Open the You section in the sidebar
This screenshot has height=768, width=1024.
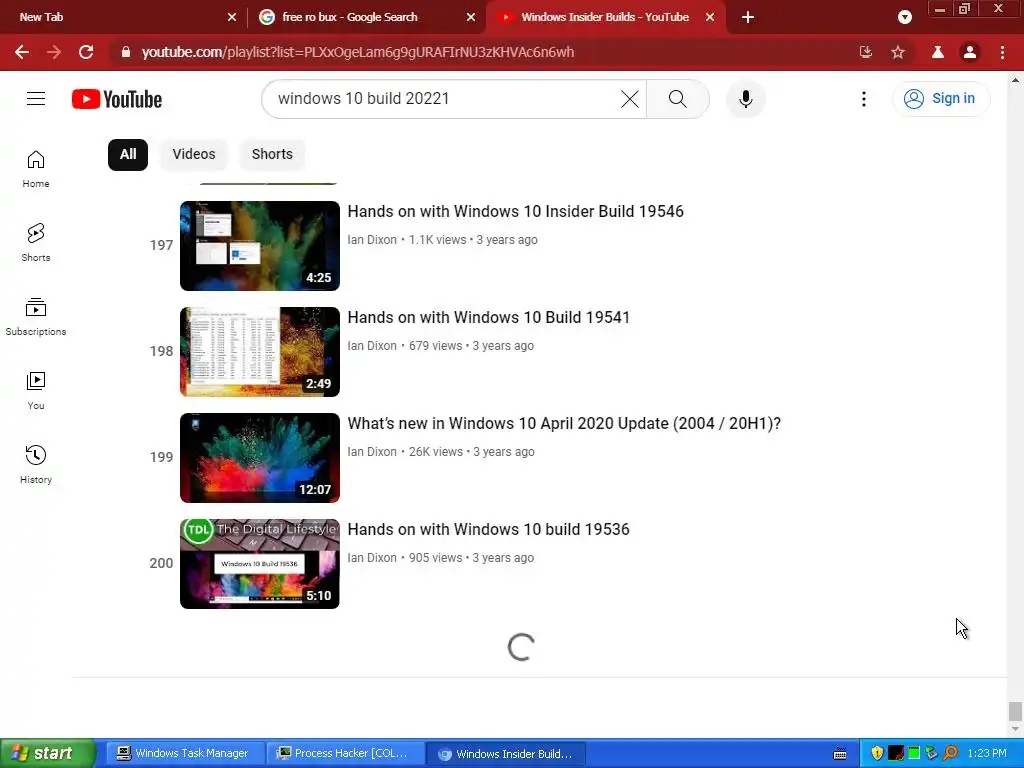pos(36,391)
